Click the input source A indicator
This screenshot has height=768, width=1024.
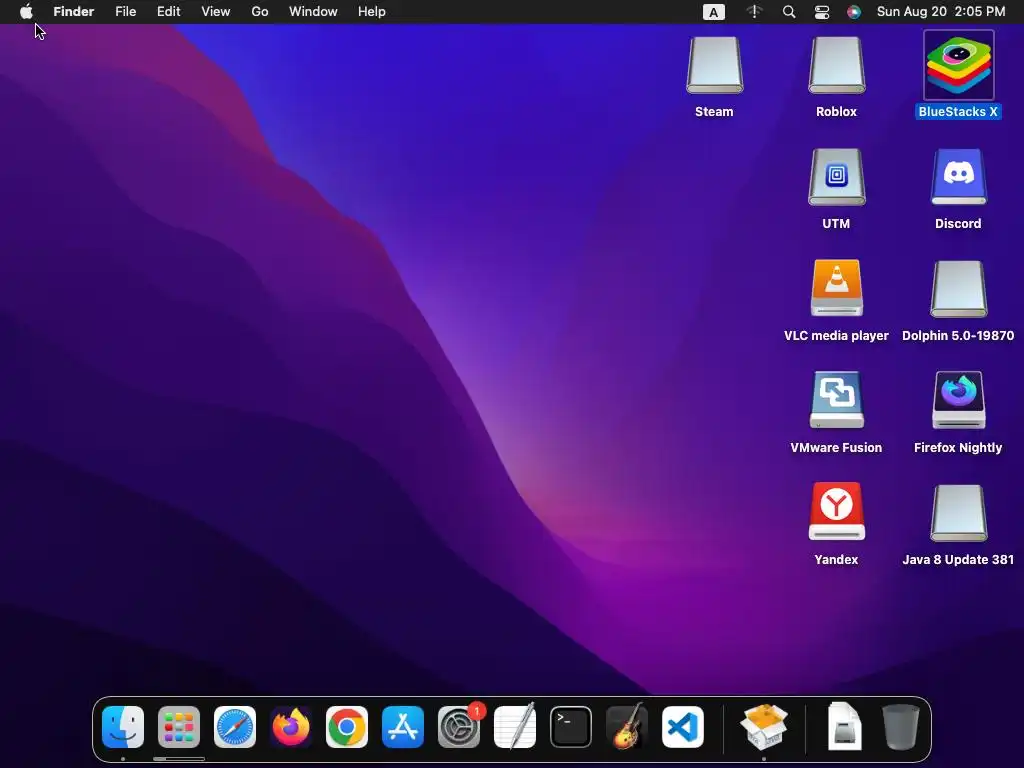tap(714, 12)
